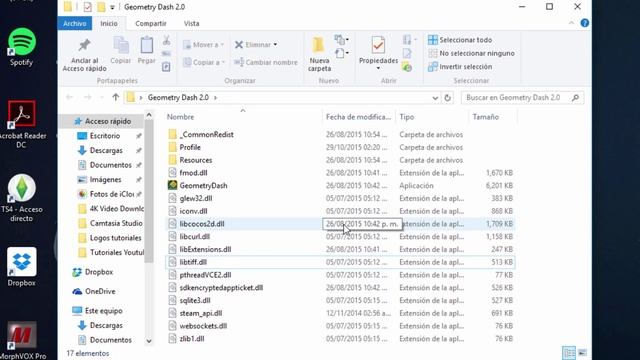The height and width of the screenshot is (360, 640).
Task: Click Cambiar nombre button
Action: [x=266, y=62]
